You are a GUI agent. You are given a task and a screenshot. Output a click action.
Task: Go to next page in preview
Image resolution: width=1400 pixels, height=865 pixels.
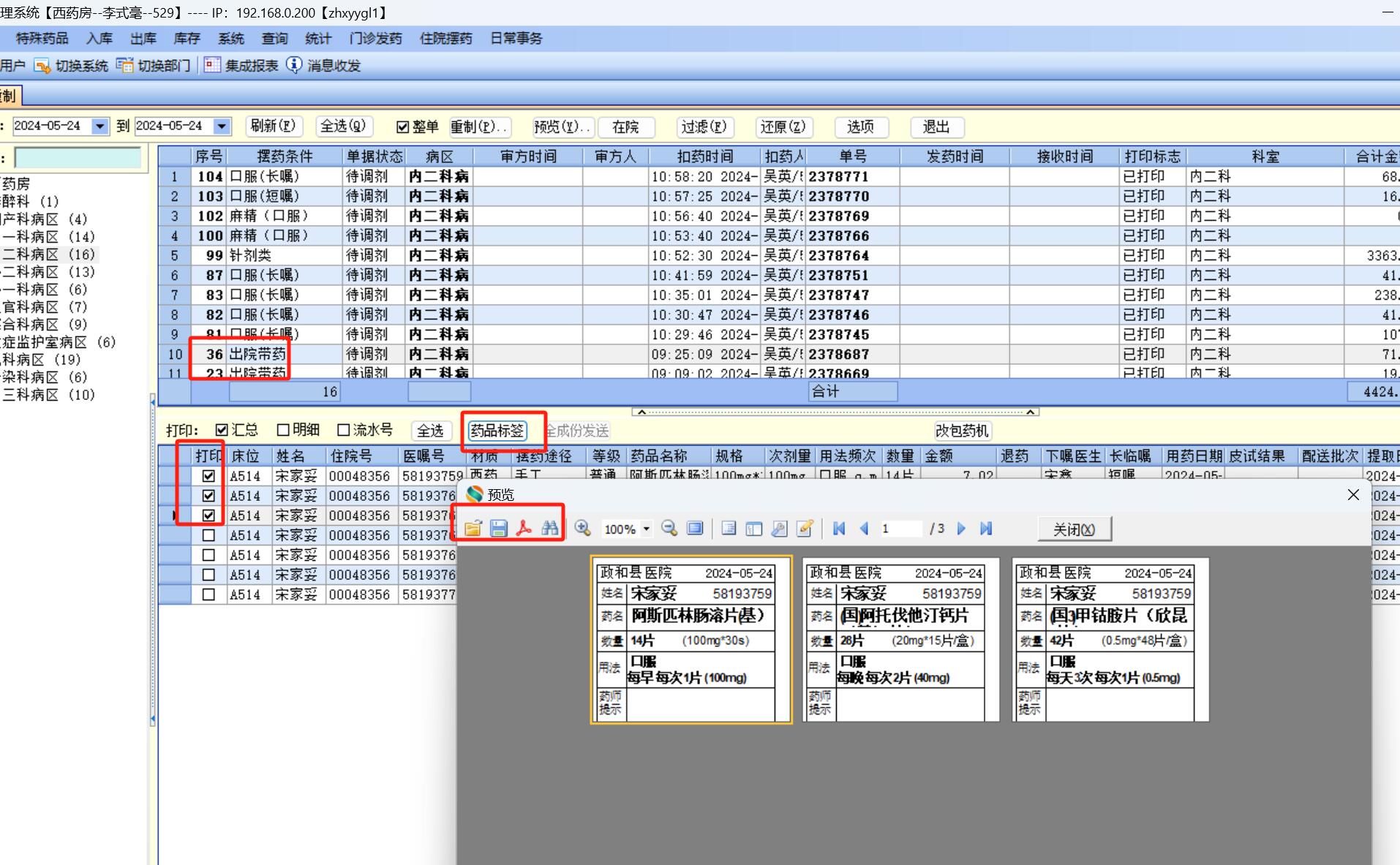coord(961,529)
